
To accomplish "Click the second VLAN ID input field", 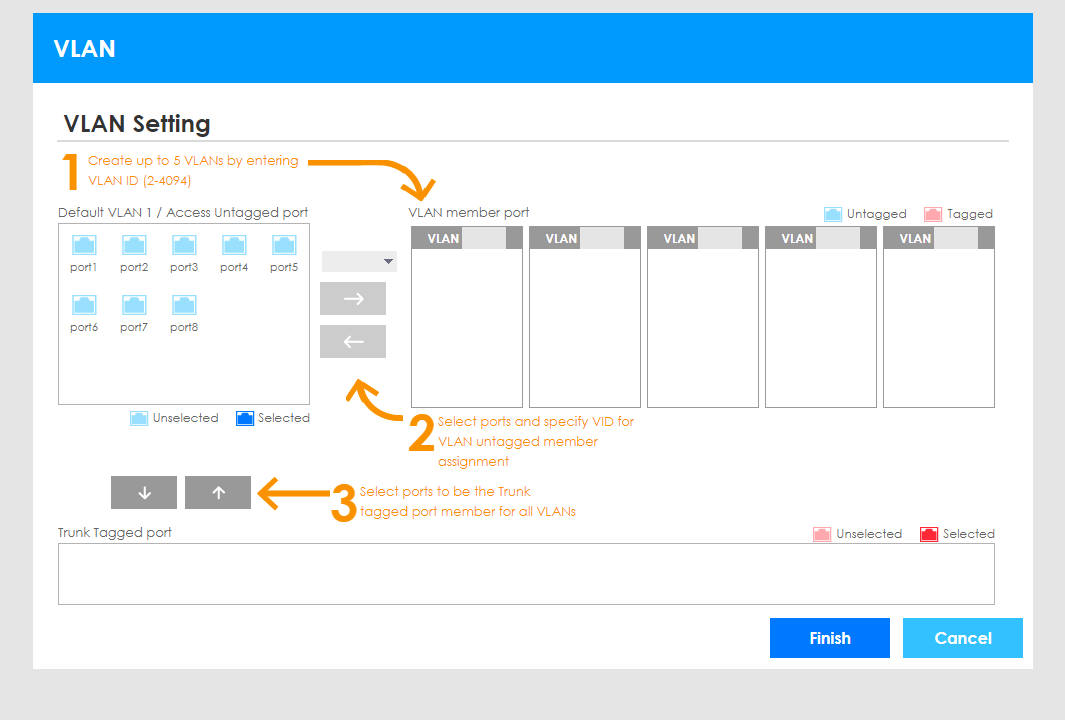I will point(602,238).
